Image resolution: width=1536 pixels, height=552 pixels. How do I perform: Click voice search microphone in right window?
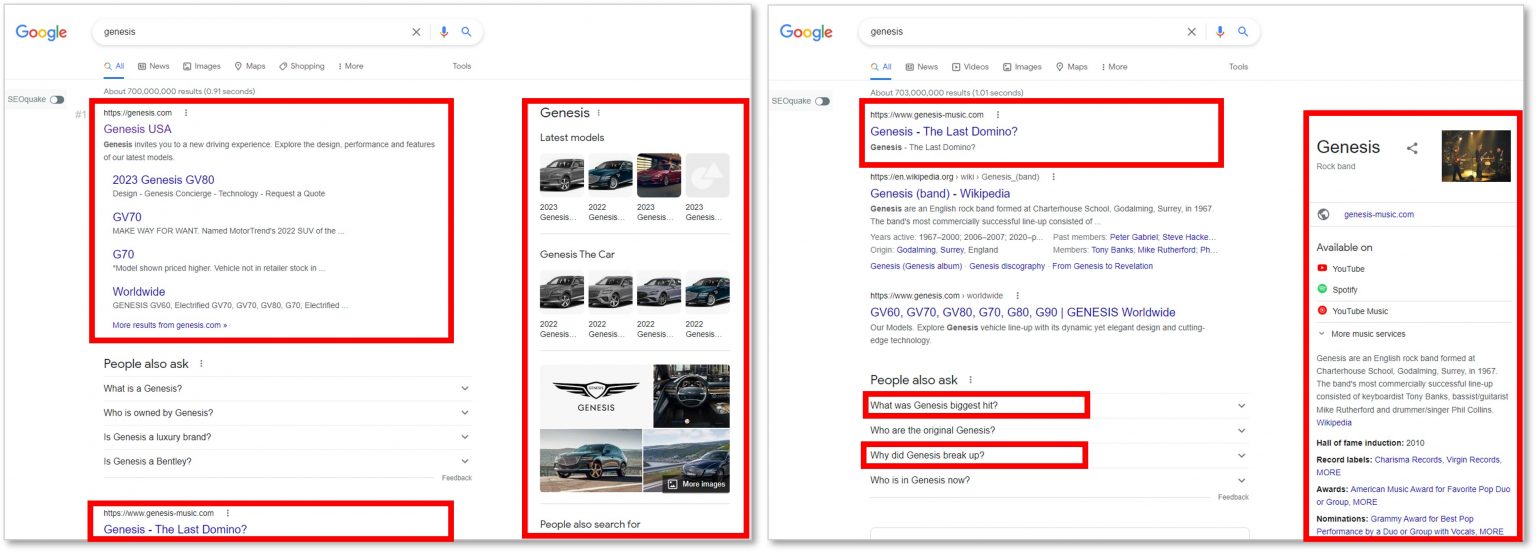1219,32
